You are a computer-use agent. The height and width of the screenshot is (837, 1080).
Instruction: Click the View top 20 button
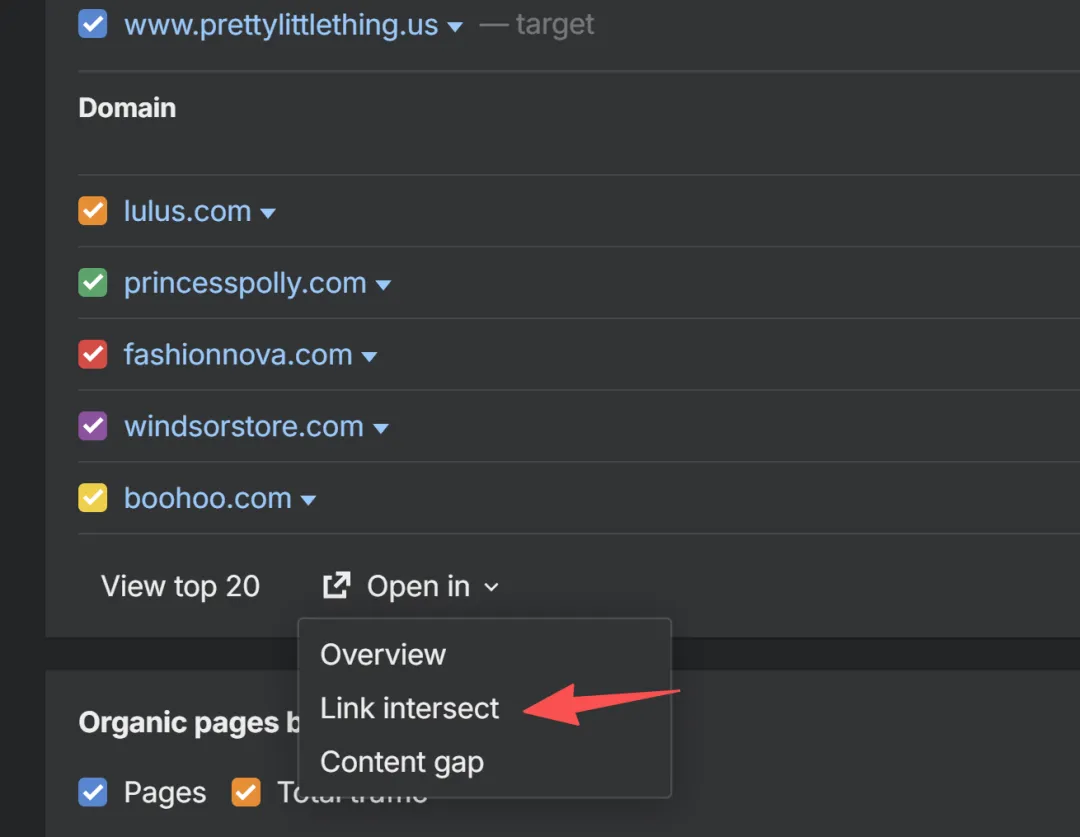pos(180,586)
